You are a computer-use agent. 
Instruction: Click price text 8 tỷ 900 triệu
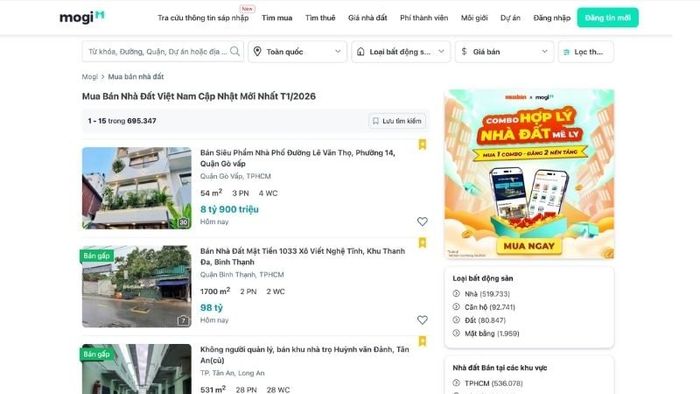tap(229, 209)
